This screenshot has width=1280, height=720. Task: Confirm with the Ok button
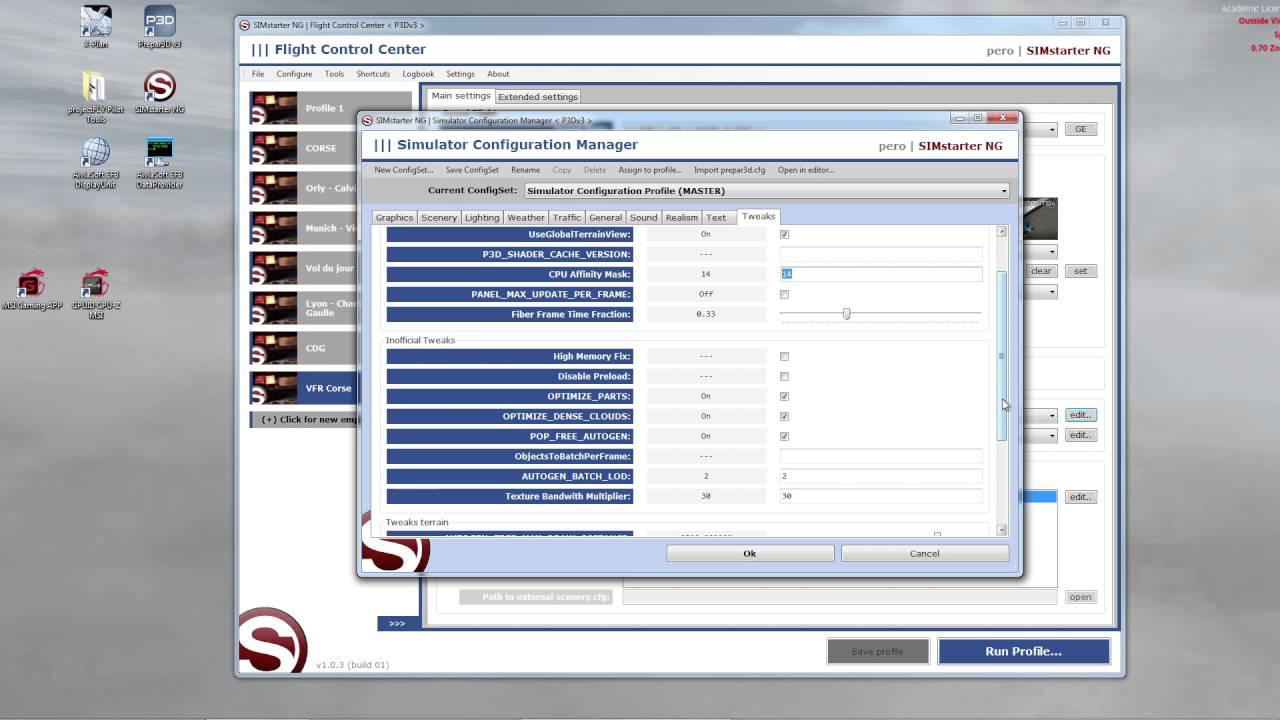(750, 553)
